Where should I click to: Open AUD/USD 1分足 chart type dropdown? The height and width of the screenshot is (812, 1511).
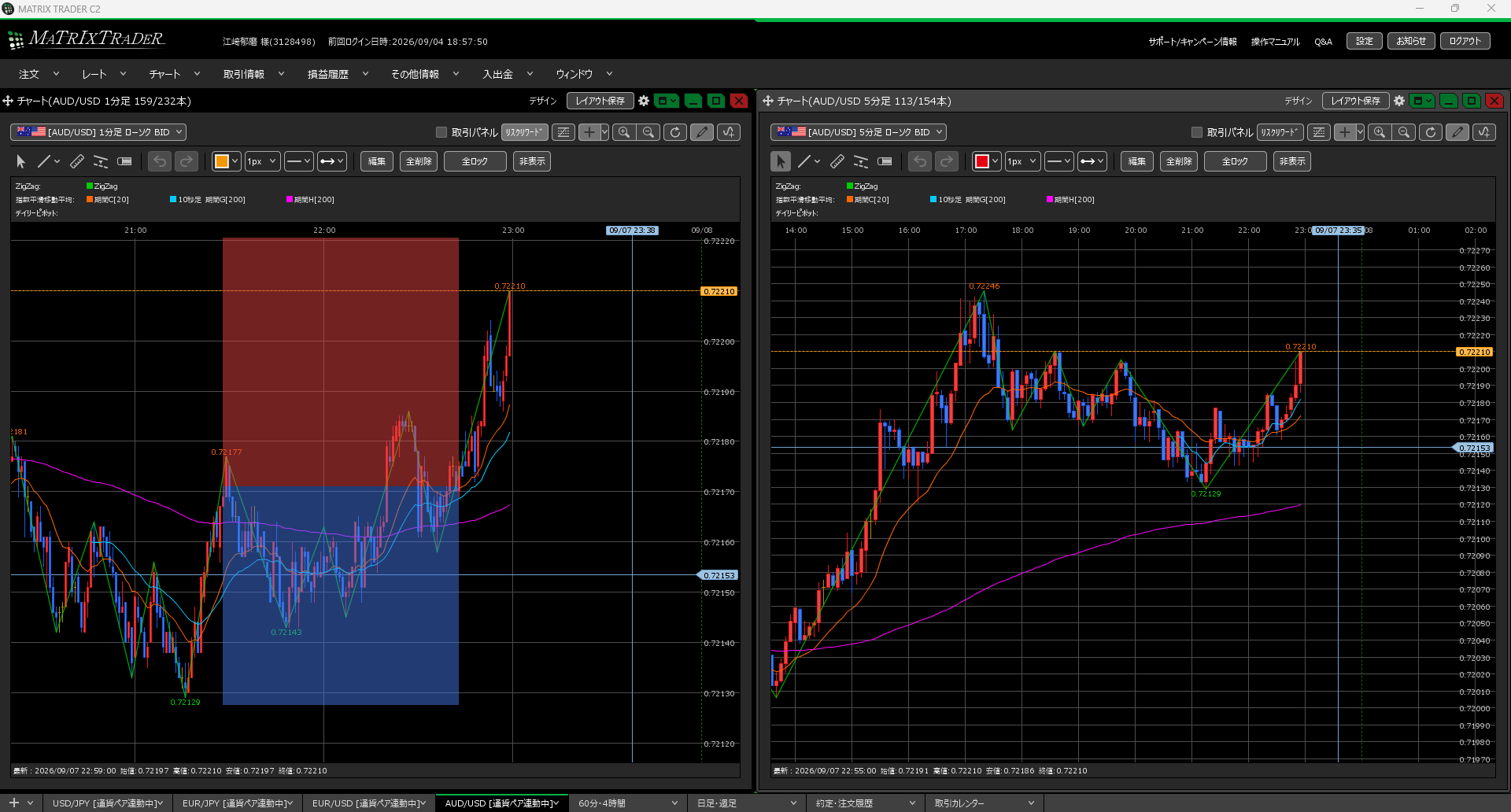[98, 132]
